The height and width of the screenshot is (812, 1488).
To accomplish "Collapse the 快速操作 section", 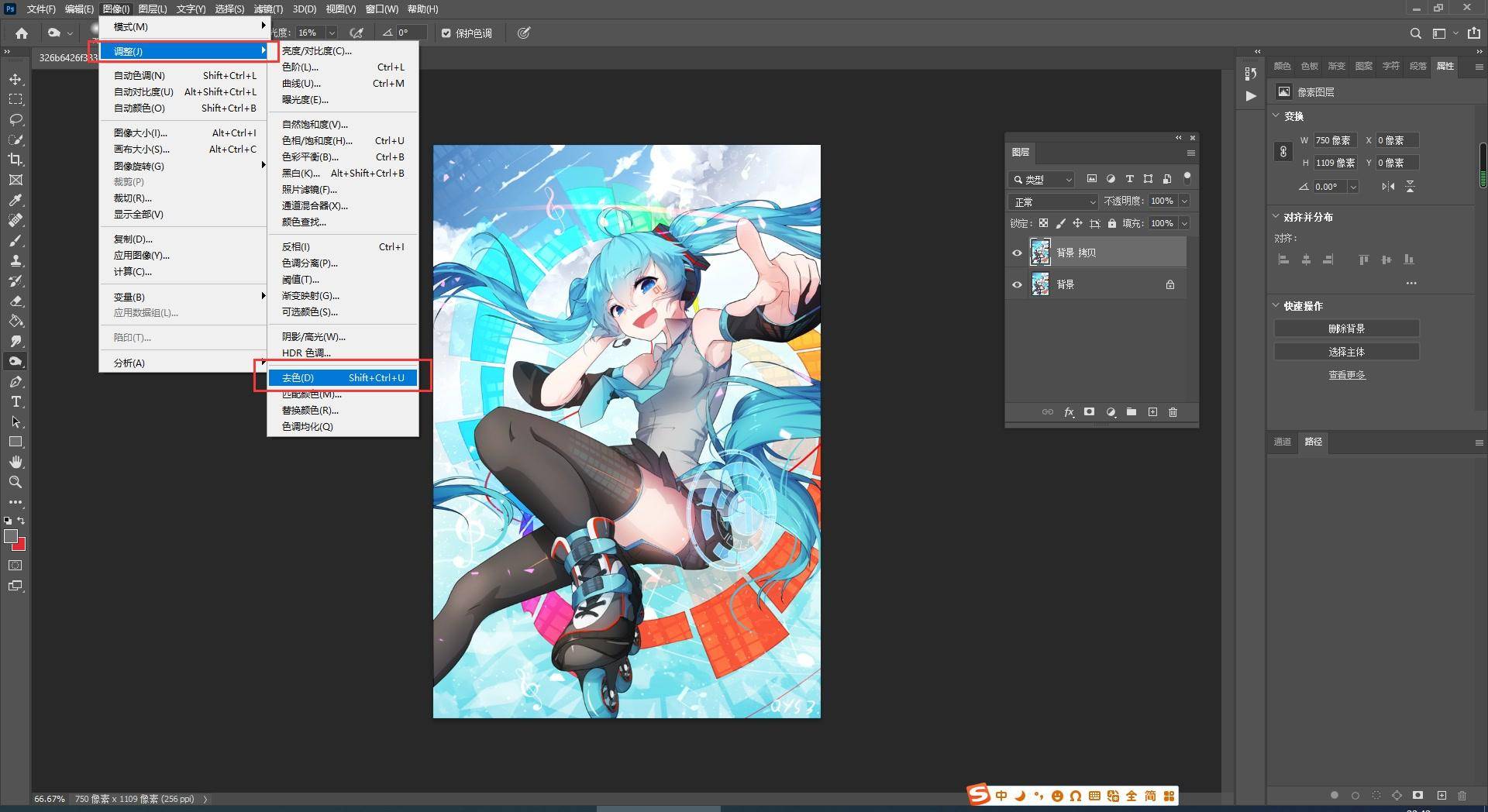I will [1276, 305].
